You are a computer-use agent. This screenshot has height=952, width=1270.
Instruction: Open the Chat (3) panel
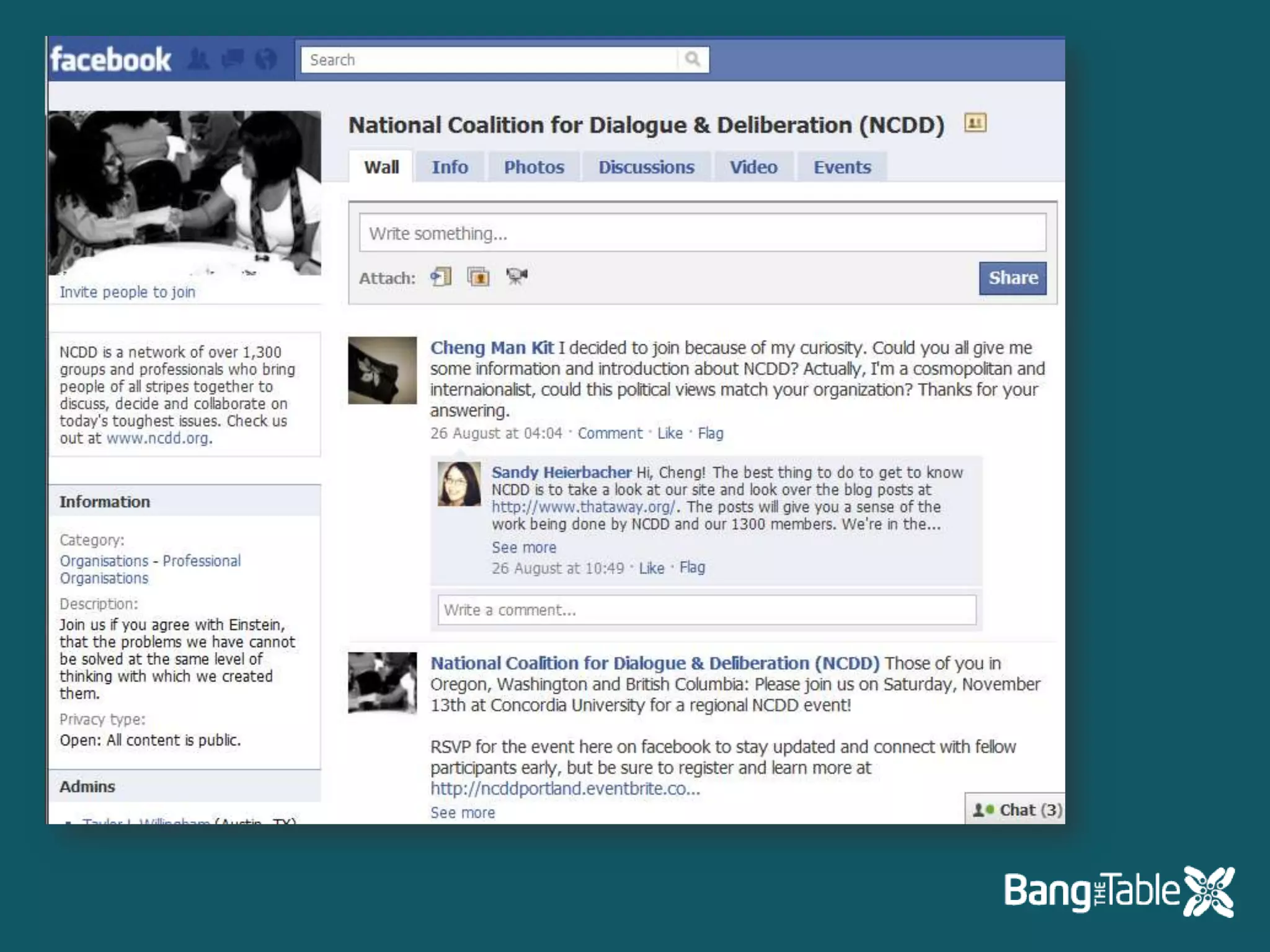[1016, 809]
